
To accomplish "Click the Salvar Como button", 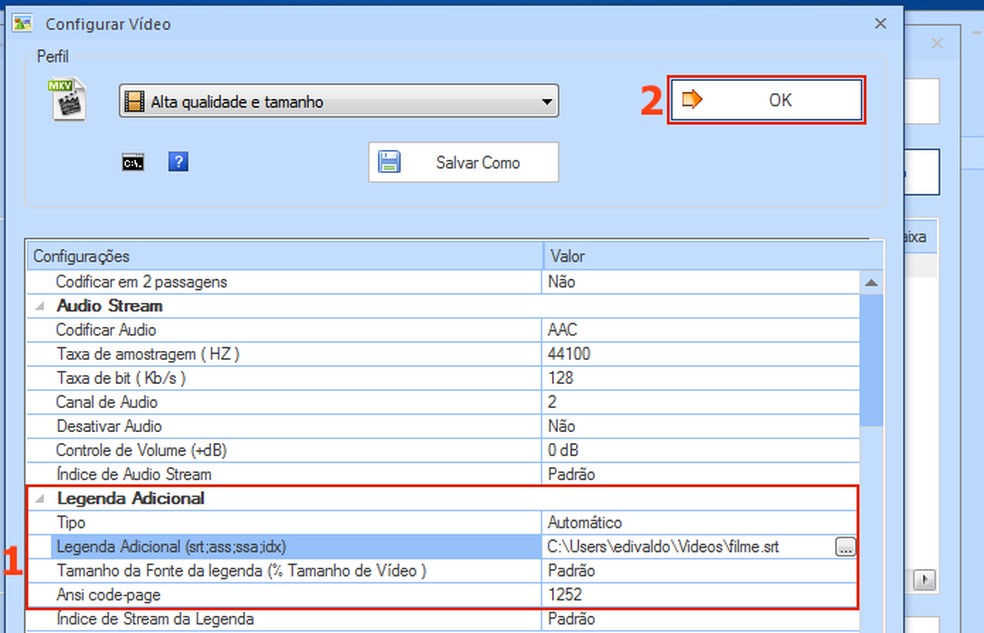I will pyautogui.click(x=463, y=162).
